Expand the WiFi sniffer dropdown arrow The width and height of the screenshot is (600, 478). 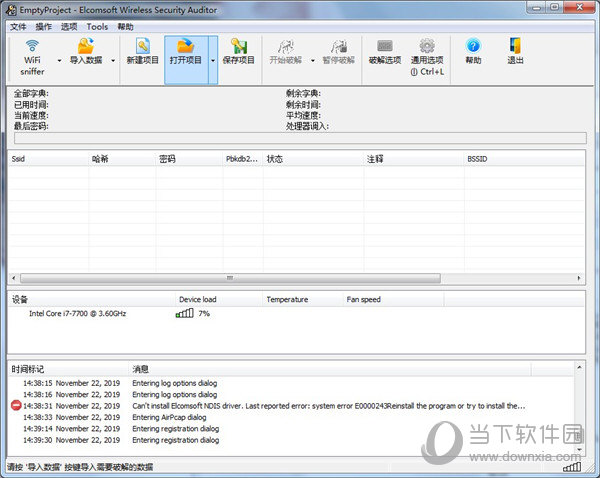point(59,60)
